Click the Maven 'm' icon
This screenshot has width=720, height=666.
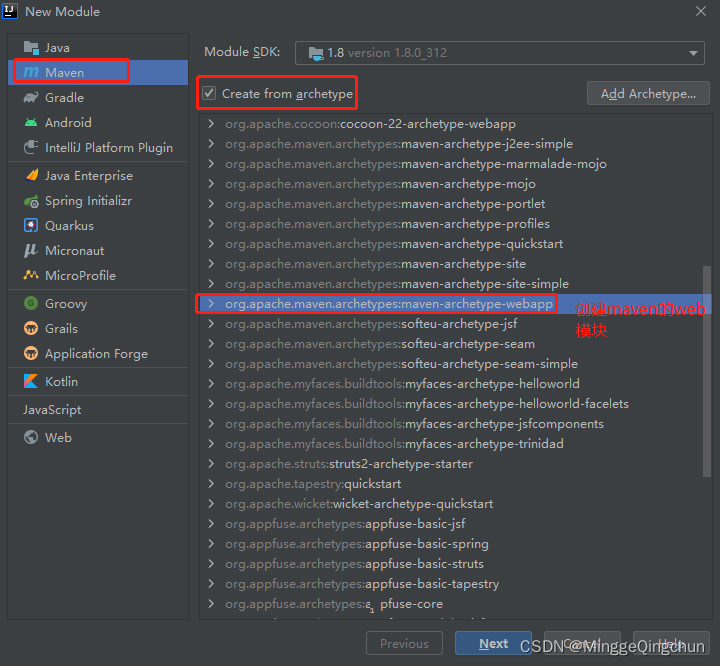pyautogui.click(x=31, y=72)
